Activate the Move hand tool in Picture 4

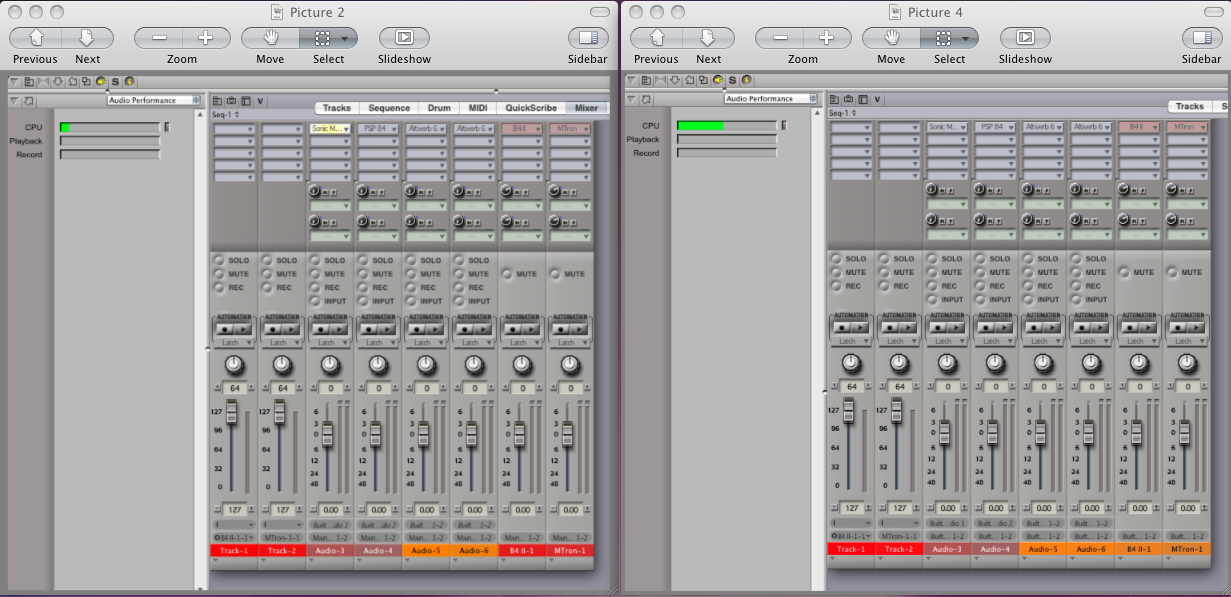tap(892, 38)
